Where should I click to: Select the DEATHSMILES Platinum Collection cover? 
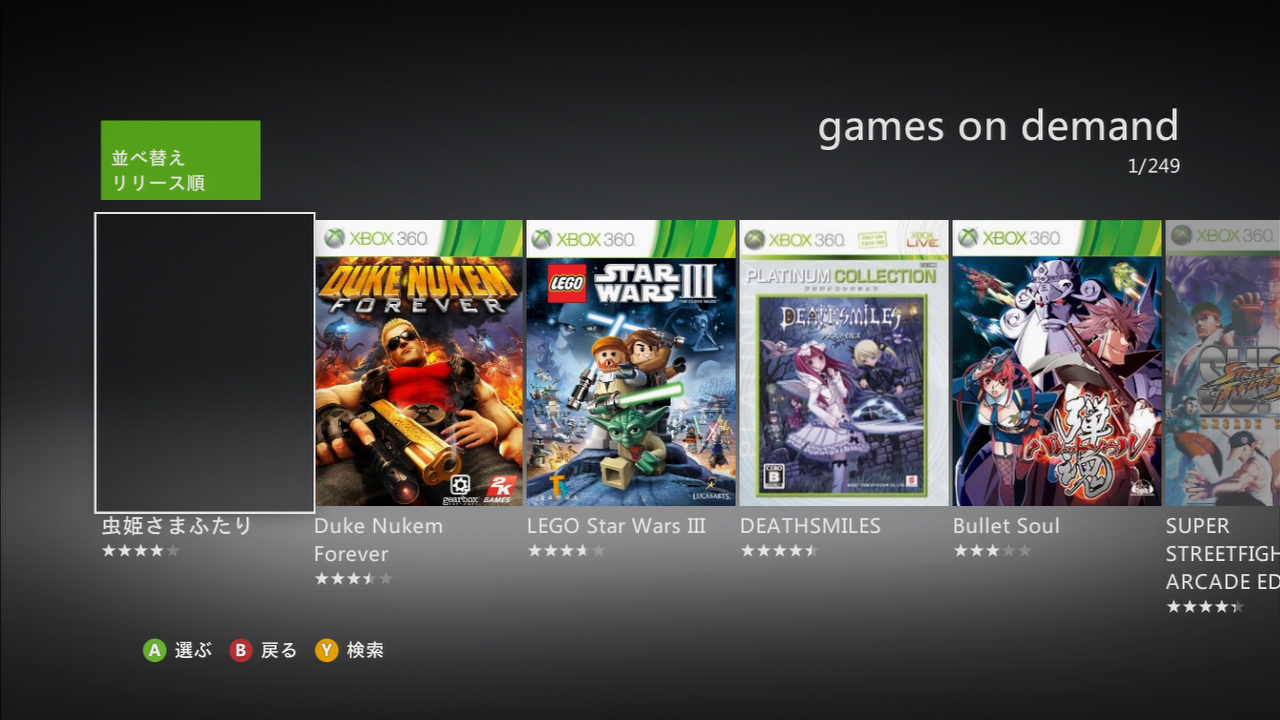(844, 363)
